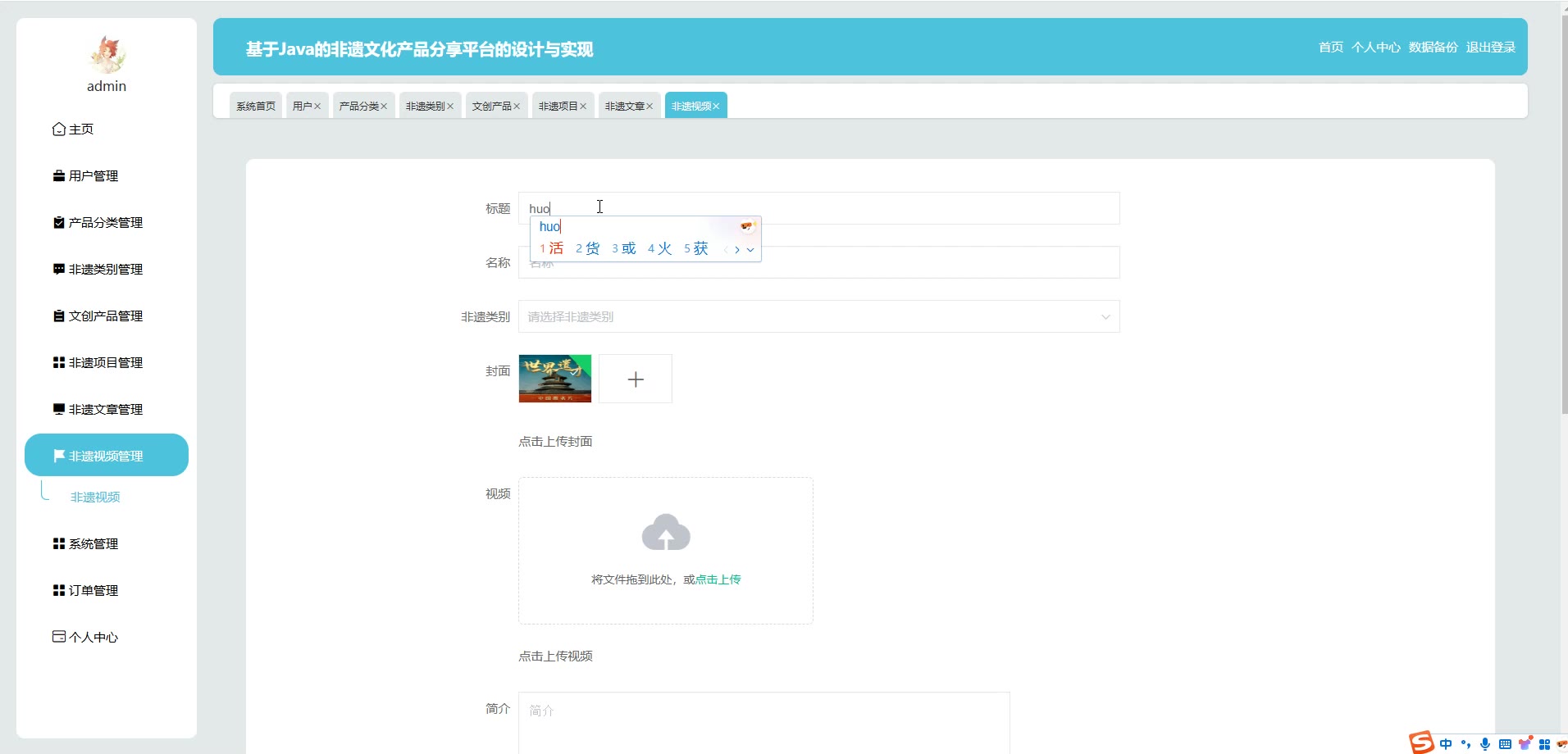Viewport: 1568px width, 754px height.
Task: Click the plus icon to add cover image
Action: [x=636, y=379]
